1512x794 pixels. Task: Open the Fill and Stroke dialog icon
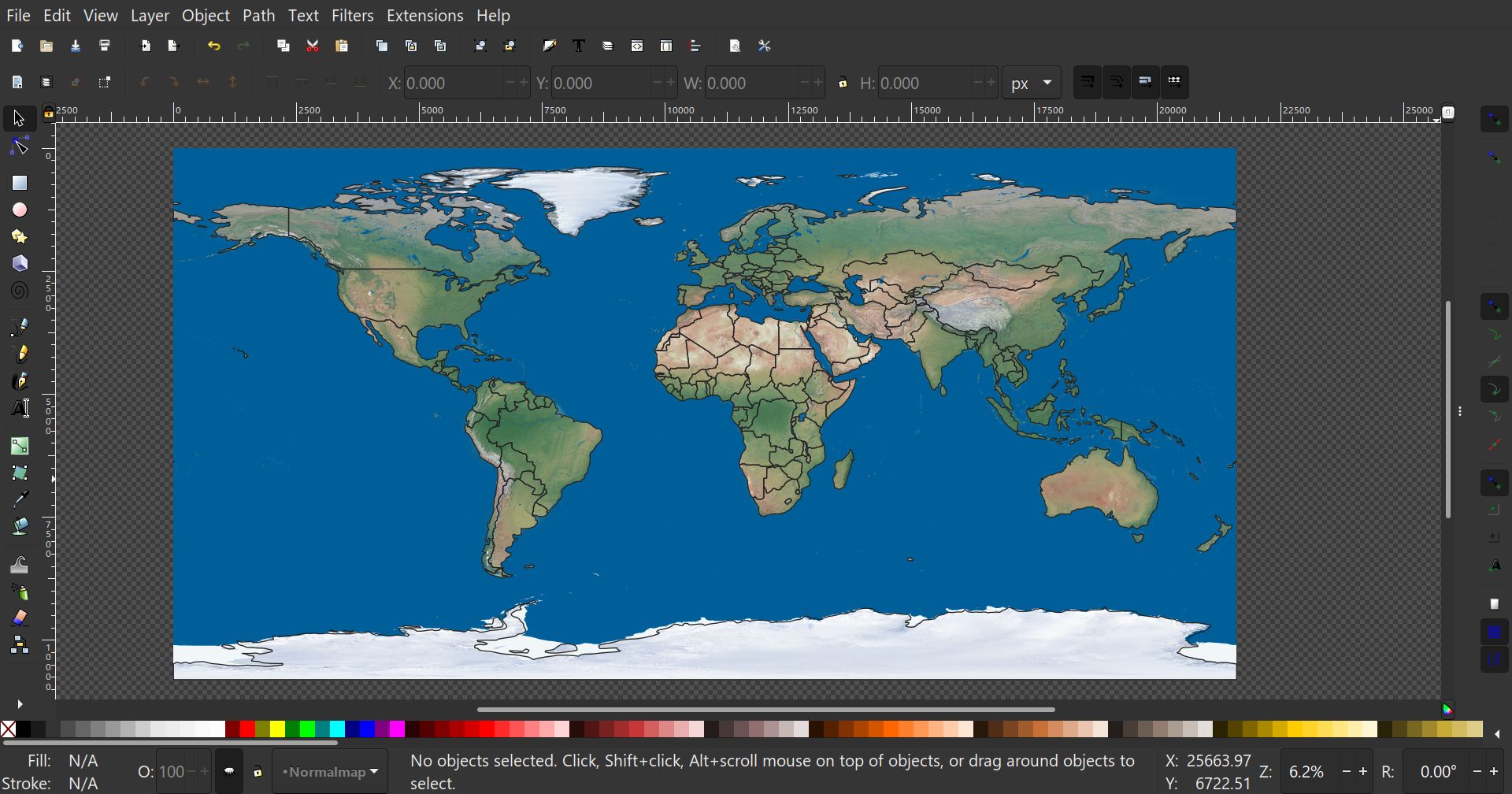pyautogui.click(x=550, y=46)
